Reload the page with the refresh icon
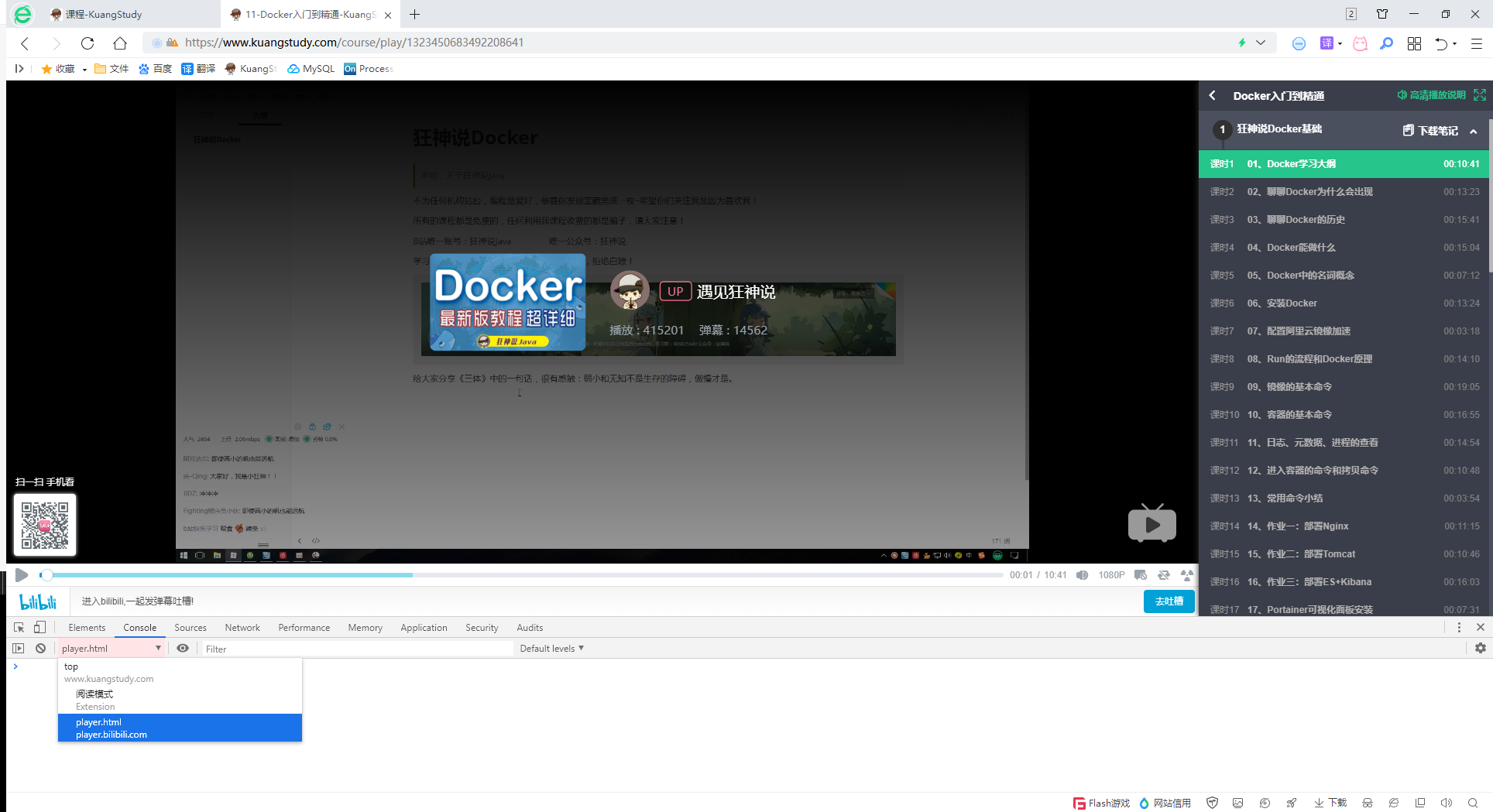Image resolution: width=1493 pixels, height=812 pixels. [x=88, y=43]
